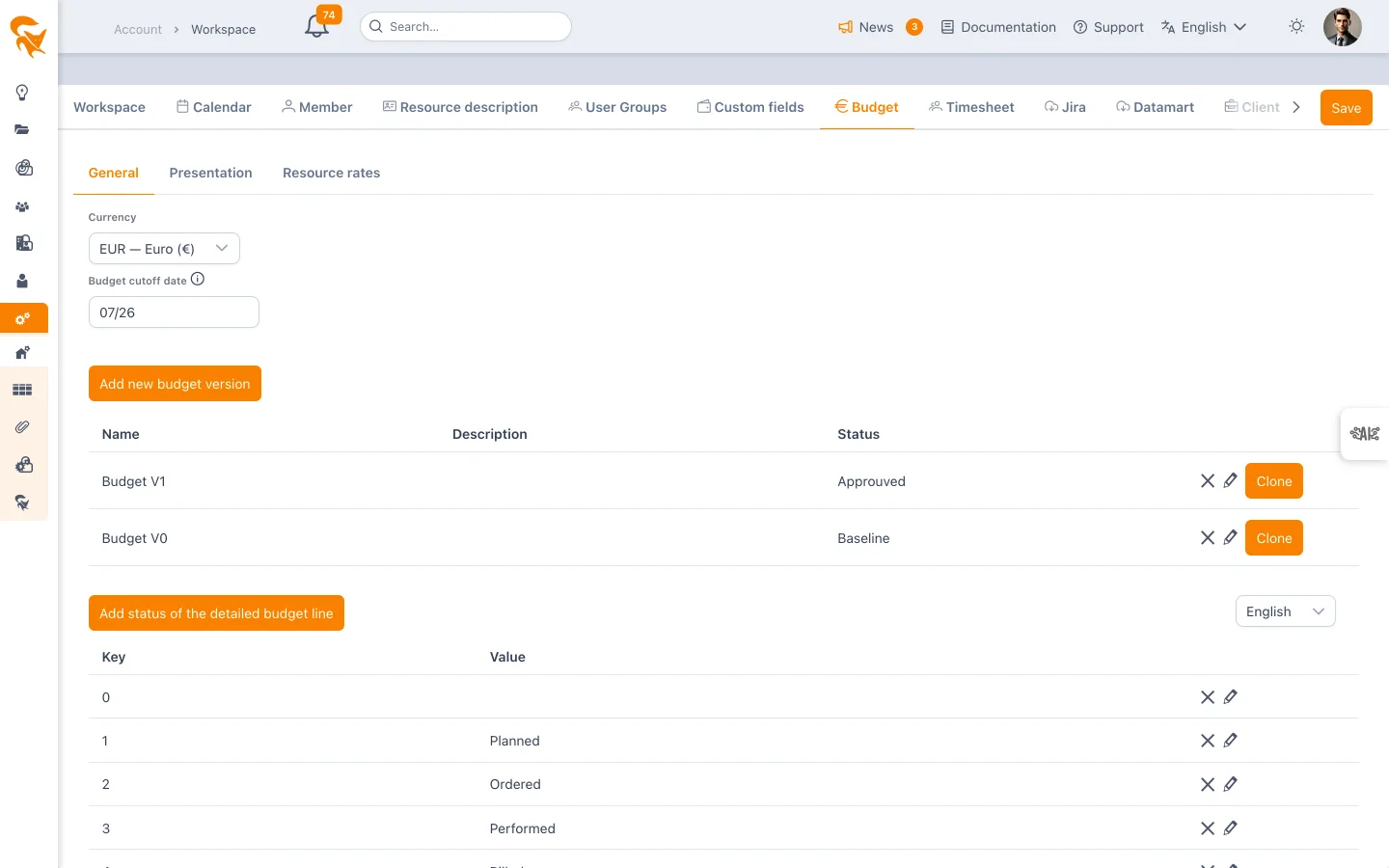Open the user avatar profile picture
The width and height of the screenshot is (1389, 868).
click(x=1342, y=27)
